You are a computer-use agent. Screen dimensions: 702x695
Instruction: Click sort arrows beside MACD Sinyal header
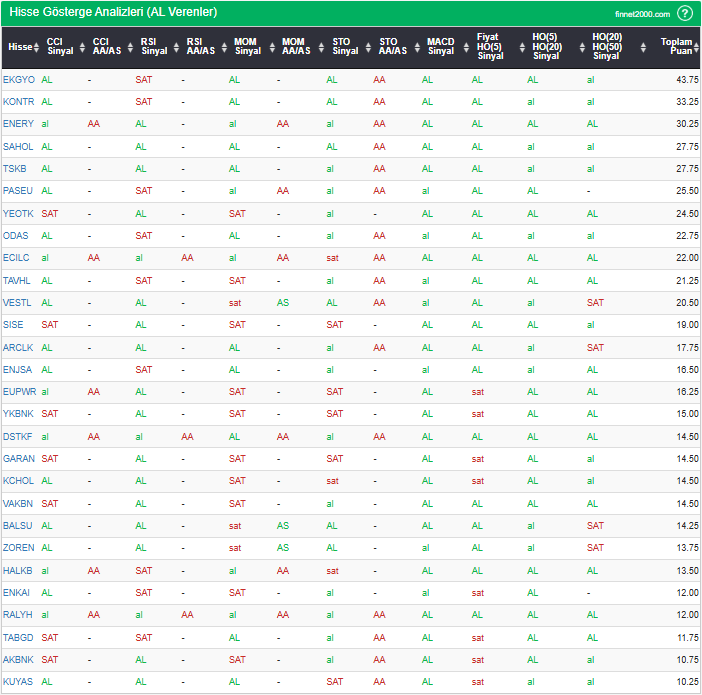pos(463,47)
